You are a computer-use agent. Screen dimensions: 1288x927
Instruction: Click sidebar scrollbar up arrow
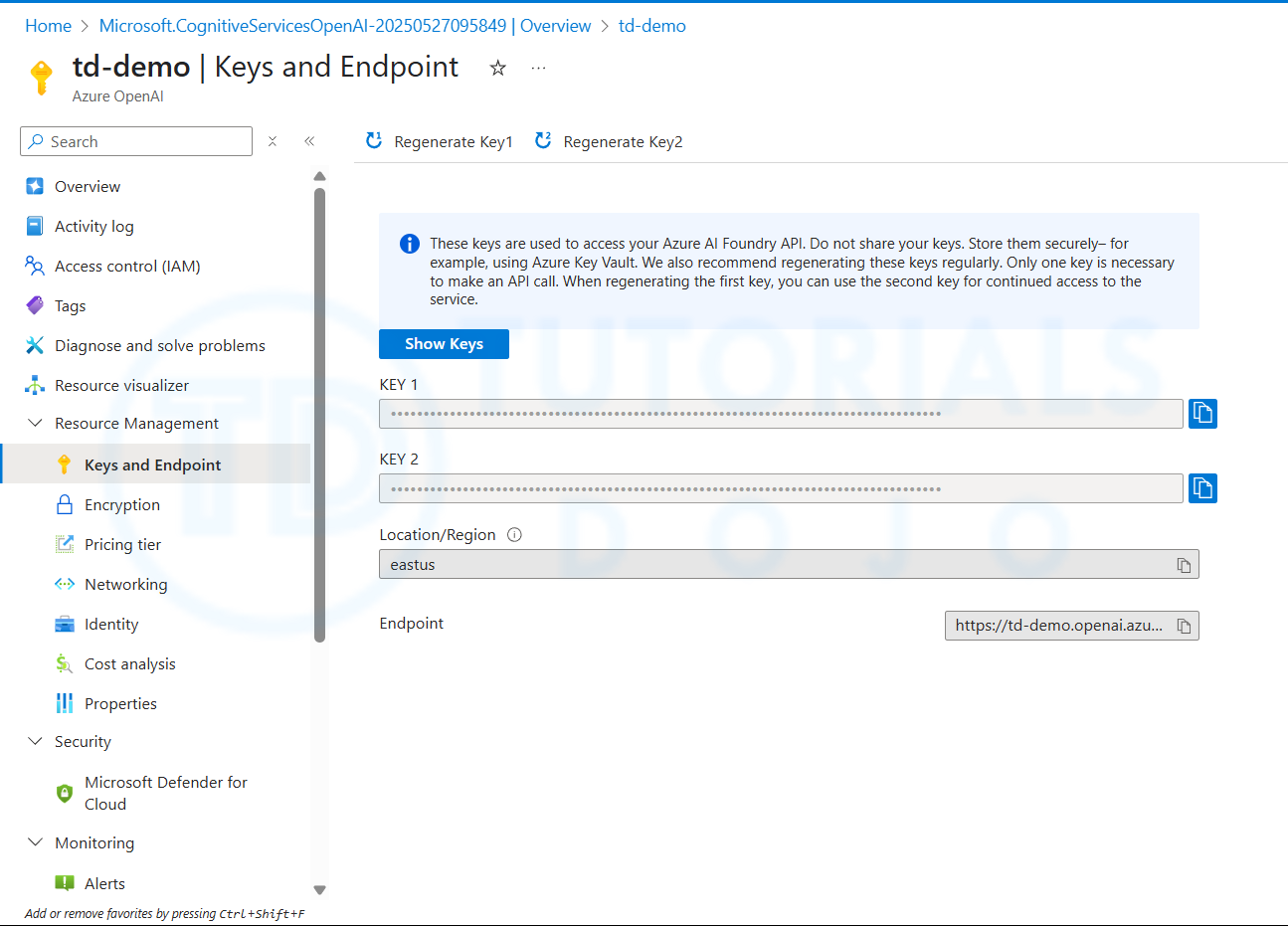click(x=319, y=176)
